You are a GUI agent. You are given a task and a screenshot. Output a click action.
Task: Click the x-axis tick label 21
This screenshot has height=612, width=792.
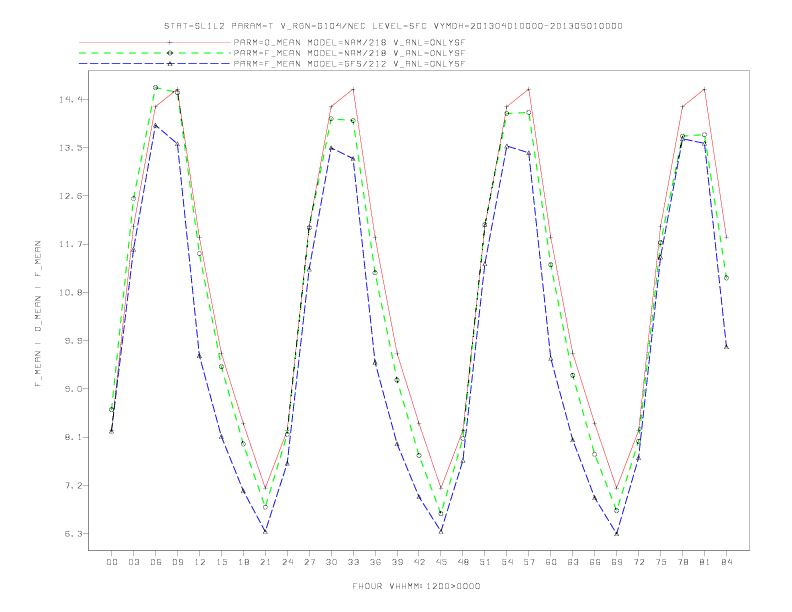(265, 562)
